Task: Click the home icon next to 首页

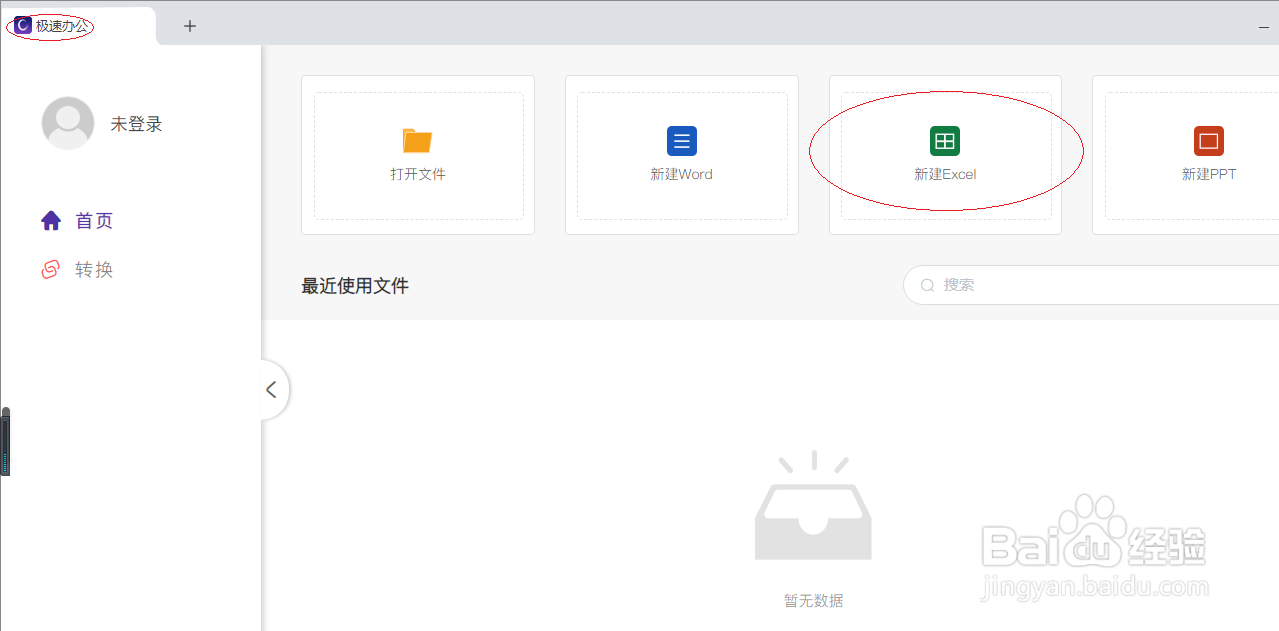Action: pyautogui.click(x=51, y=220)
